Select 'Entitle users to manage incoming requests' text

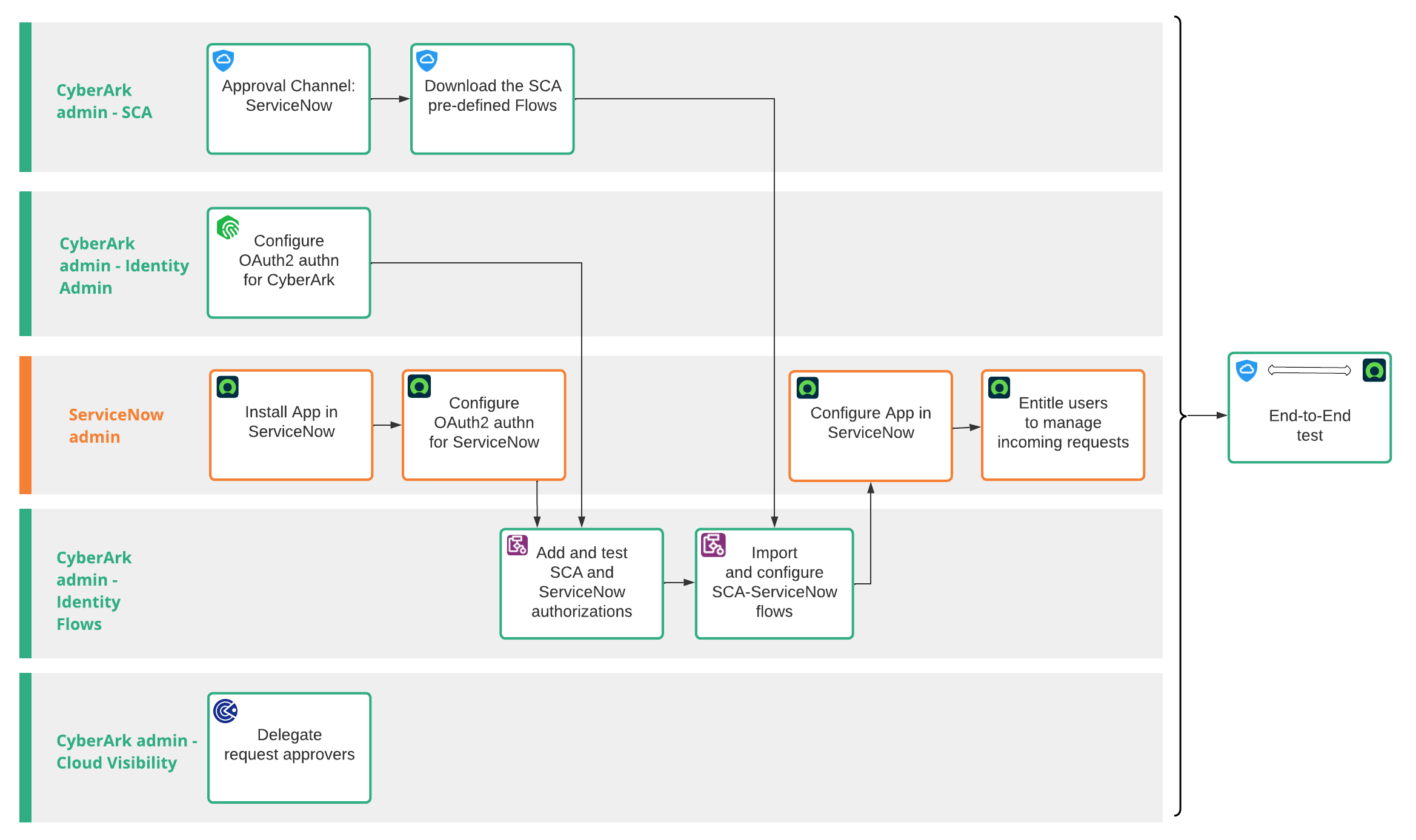[x=1063, y=423]
